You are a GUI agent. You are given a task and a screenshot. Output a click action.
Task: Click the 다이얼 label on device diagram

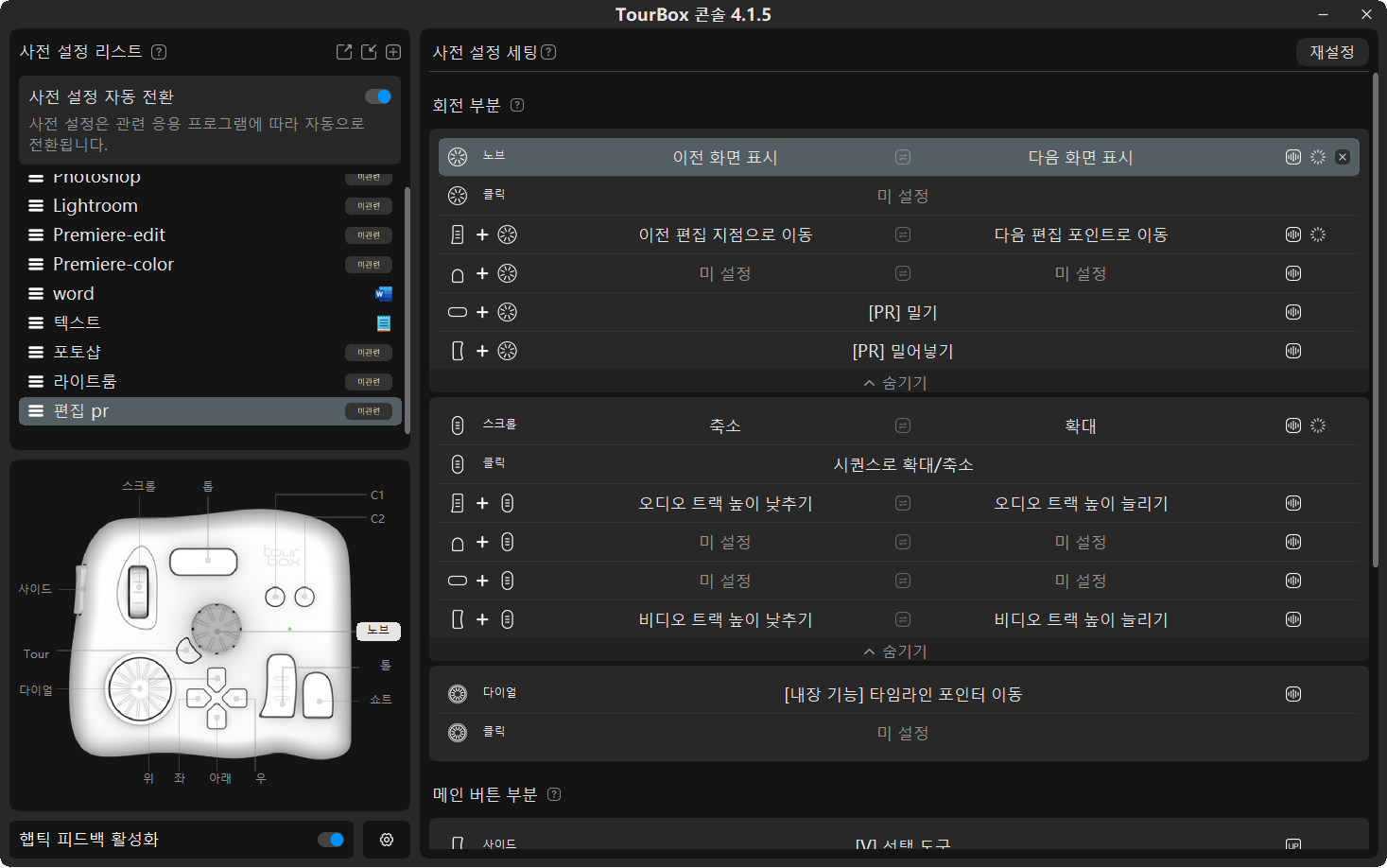point(36,690)
